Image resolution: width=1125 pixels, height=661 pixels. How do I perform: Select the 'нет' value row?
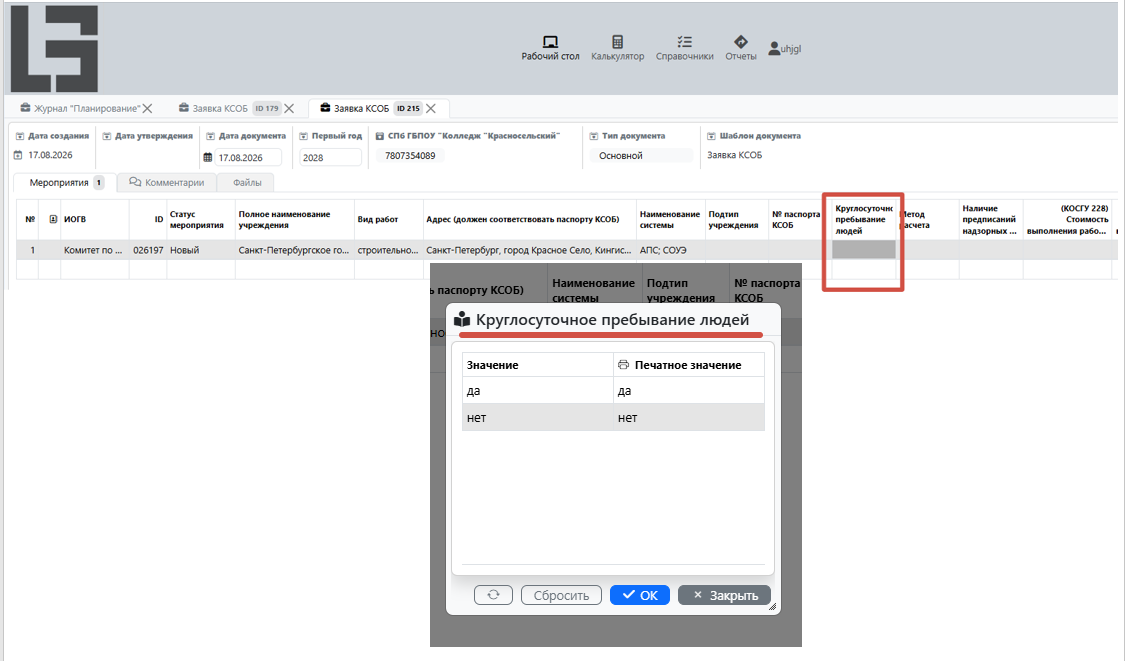(613, 418)
